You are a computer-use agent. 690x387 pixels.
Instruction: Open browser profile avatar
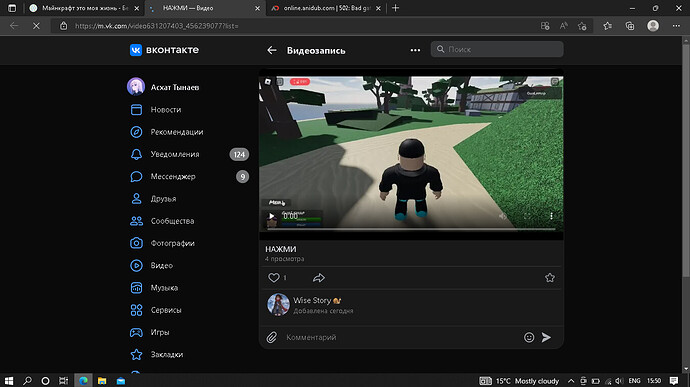coord(653,26)
